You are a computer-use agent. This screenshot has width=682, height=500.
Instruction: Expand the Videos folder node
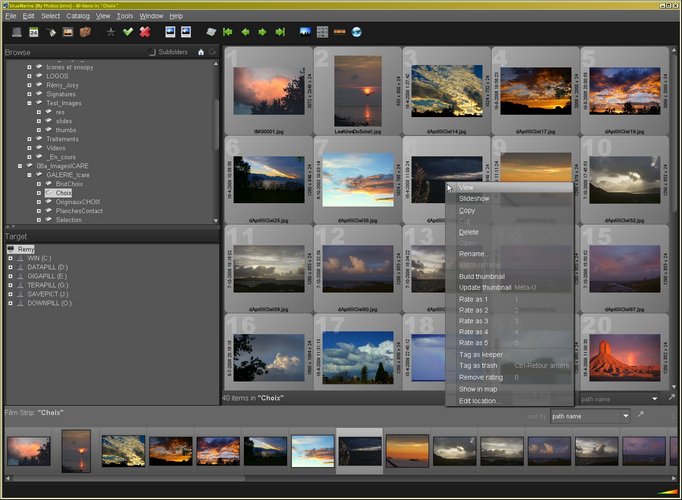(29, 147)
